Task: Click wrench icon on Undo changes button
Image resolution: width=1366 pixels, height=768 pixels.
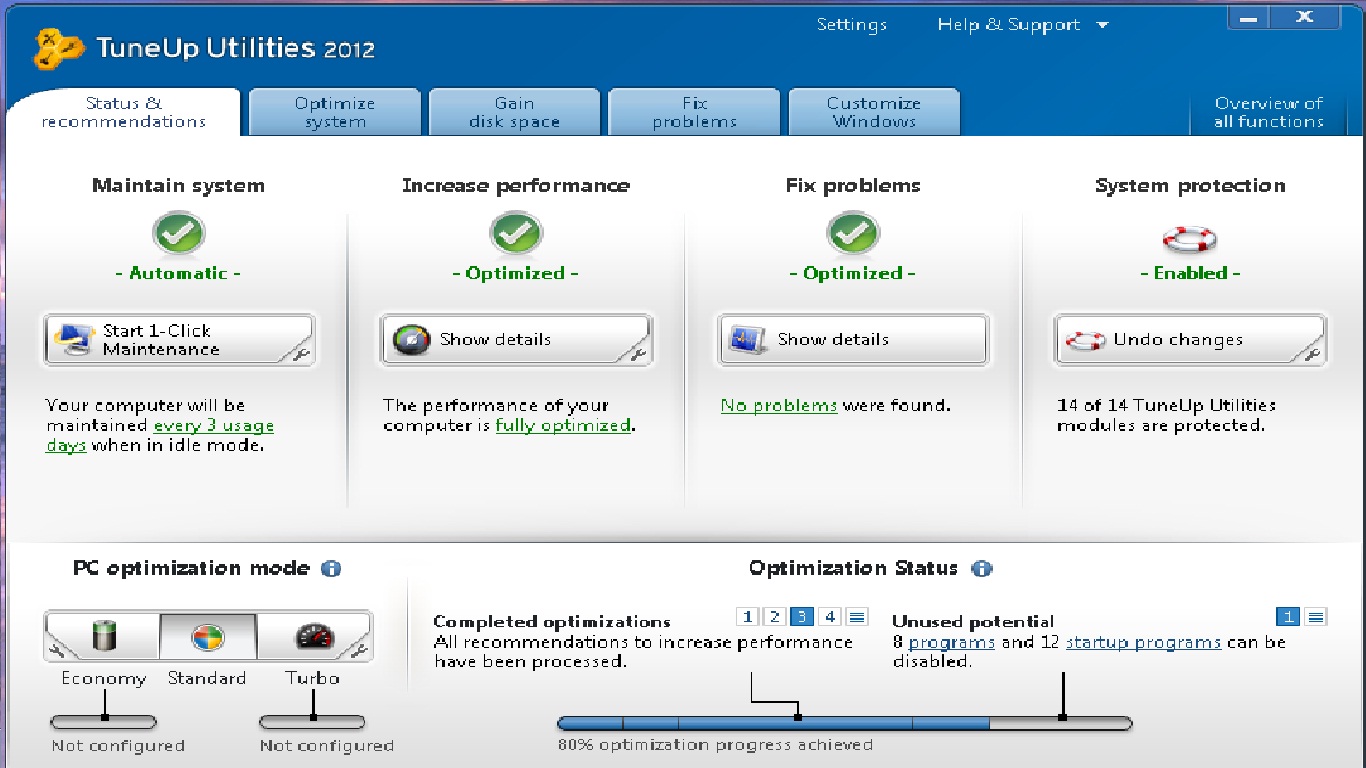Action: tap(1312, 353)
